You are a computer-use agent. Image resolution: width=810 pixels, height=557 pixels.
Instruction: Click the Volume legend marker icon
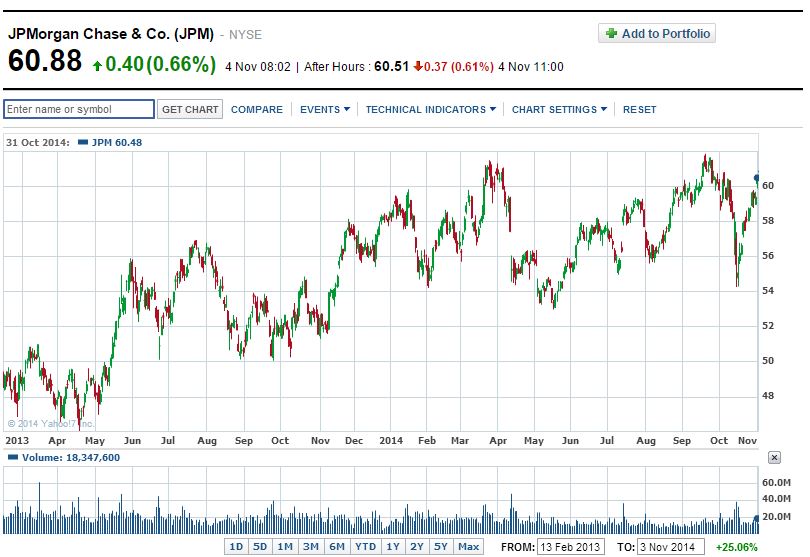pyautogui.click(x=12, y=457)
